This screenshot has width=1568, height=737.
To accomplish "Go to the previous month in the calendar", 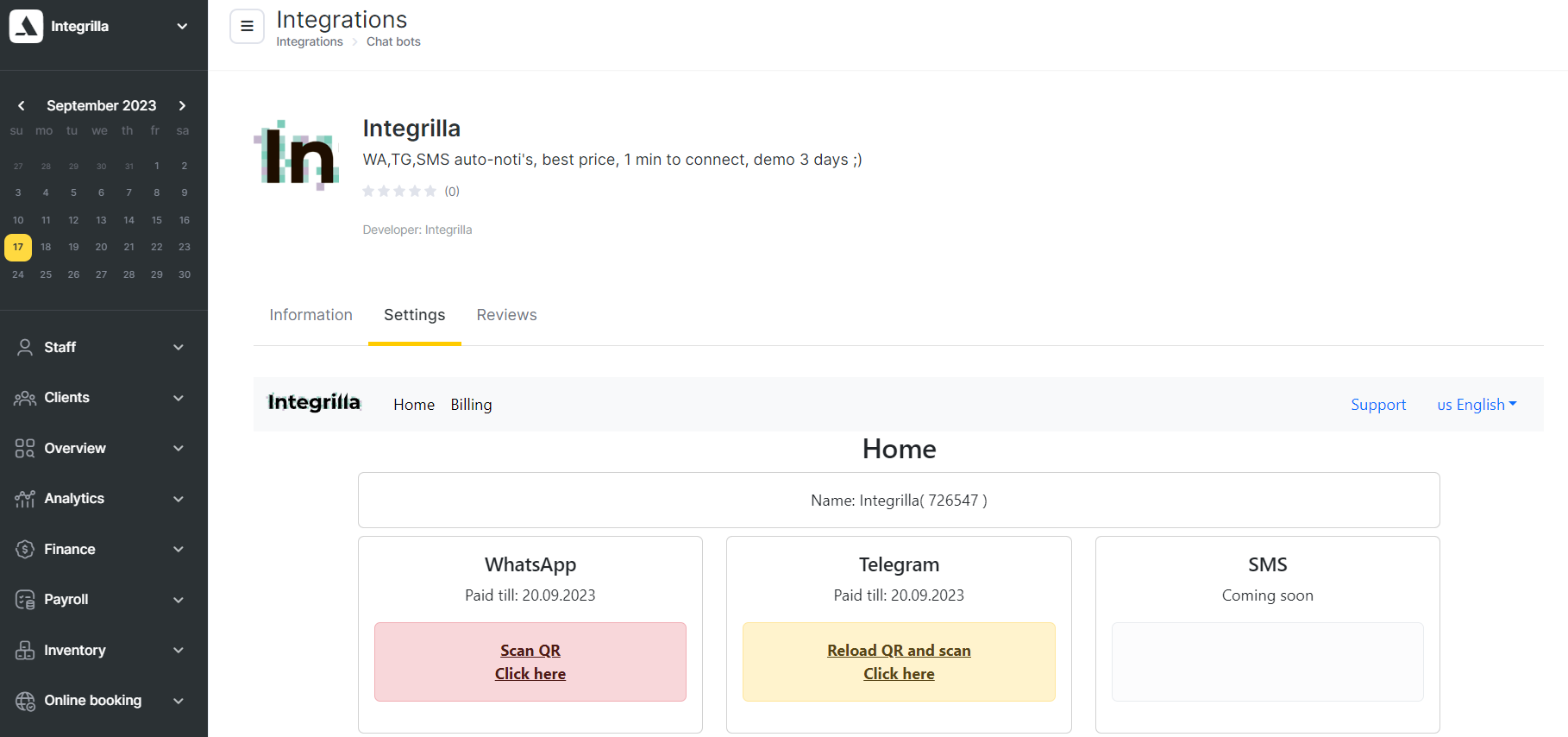I will [x=22, y=105].
